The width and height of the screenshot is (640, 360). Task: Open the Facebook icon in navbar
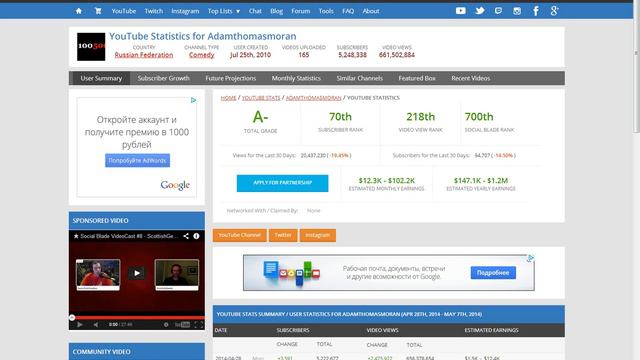pyautogui.click(x=536, y=11)
